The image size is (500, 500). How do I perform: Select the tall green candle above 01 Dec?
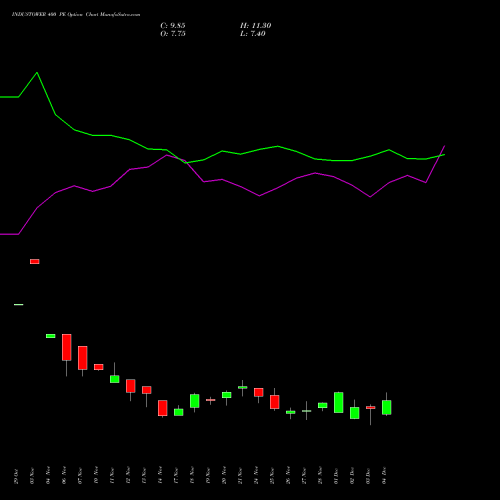339,403
